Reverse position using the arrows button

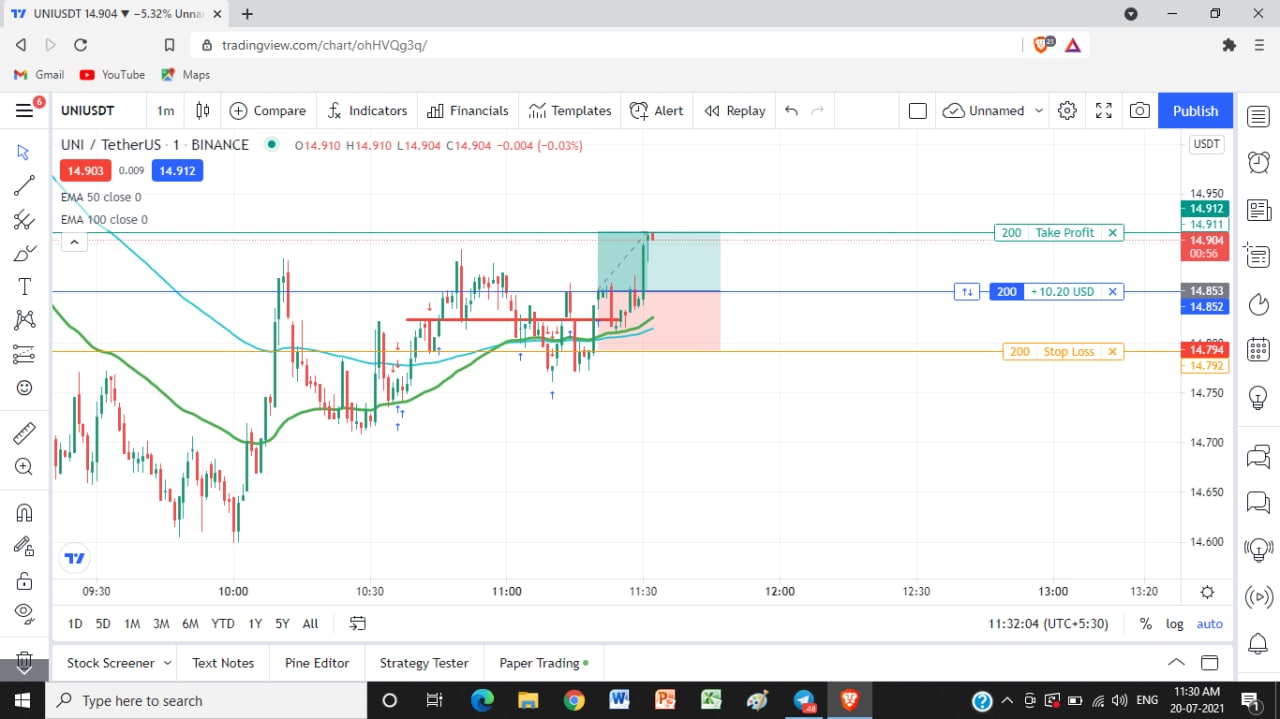tap(967, 292)
